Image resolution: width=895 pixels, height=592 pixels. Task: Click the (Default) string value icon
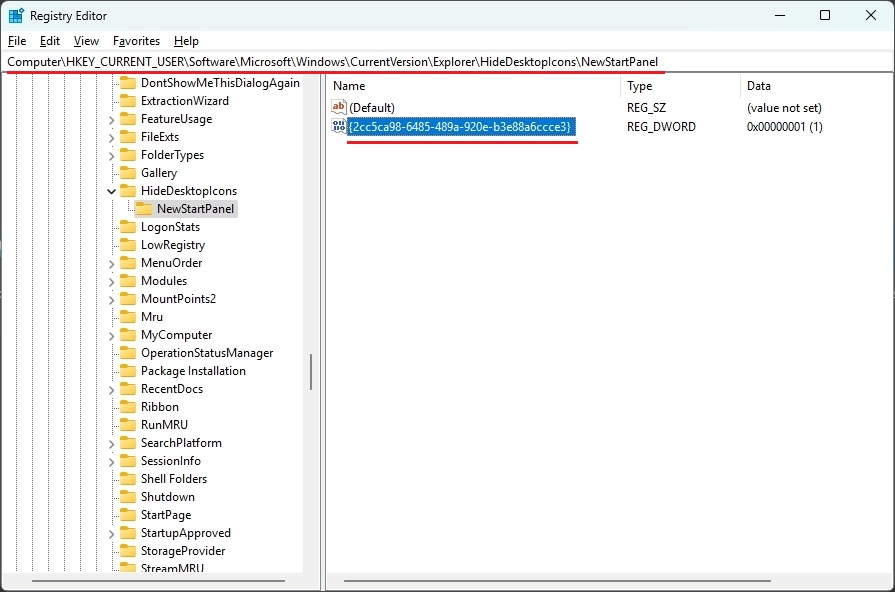pos(338,107)
